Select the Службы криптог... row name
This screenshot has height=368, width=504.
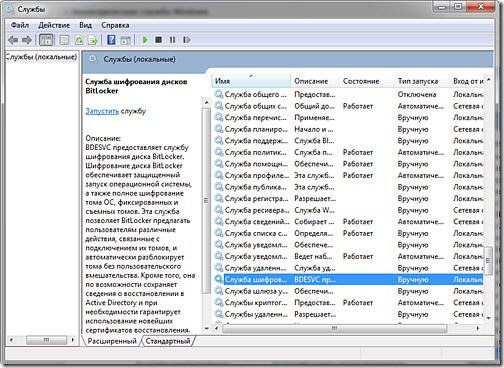coord(256,303)
